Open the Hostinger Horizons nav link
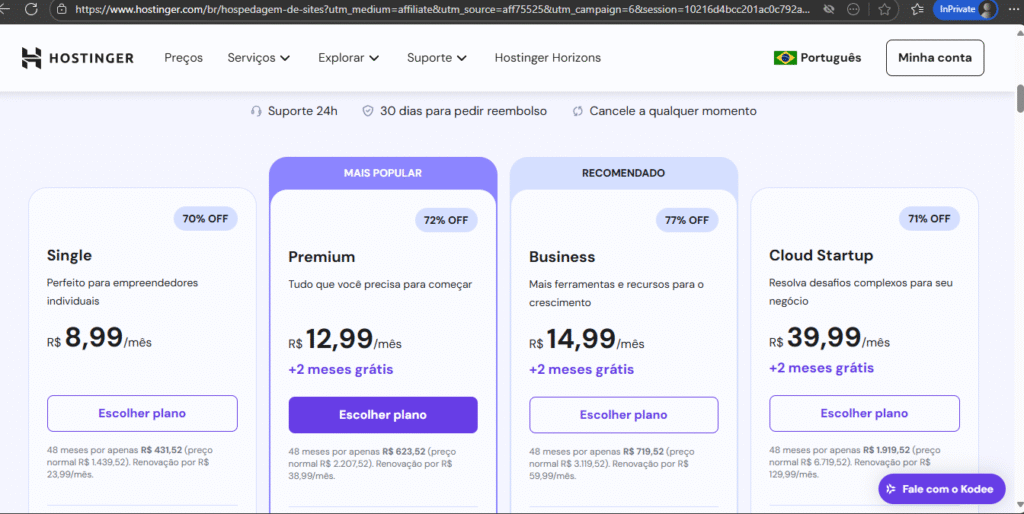The image size is (1024, 514). pos(547,58)
